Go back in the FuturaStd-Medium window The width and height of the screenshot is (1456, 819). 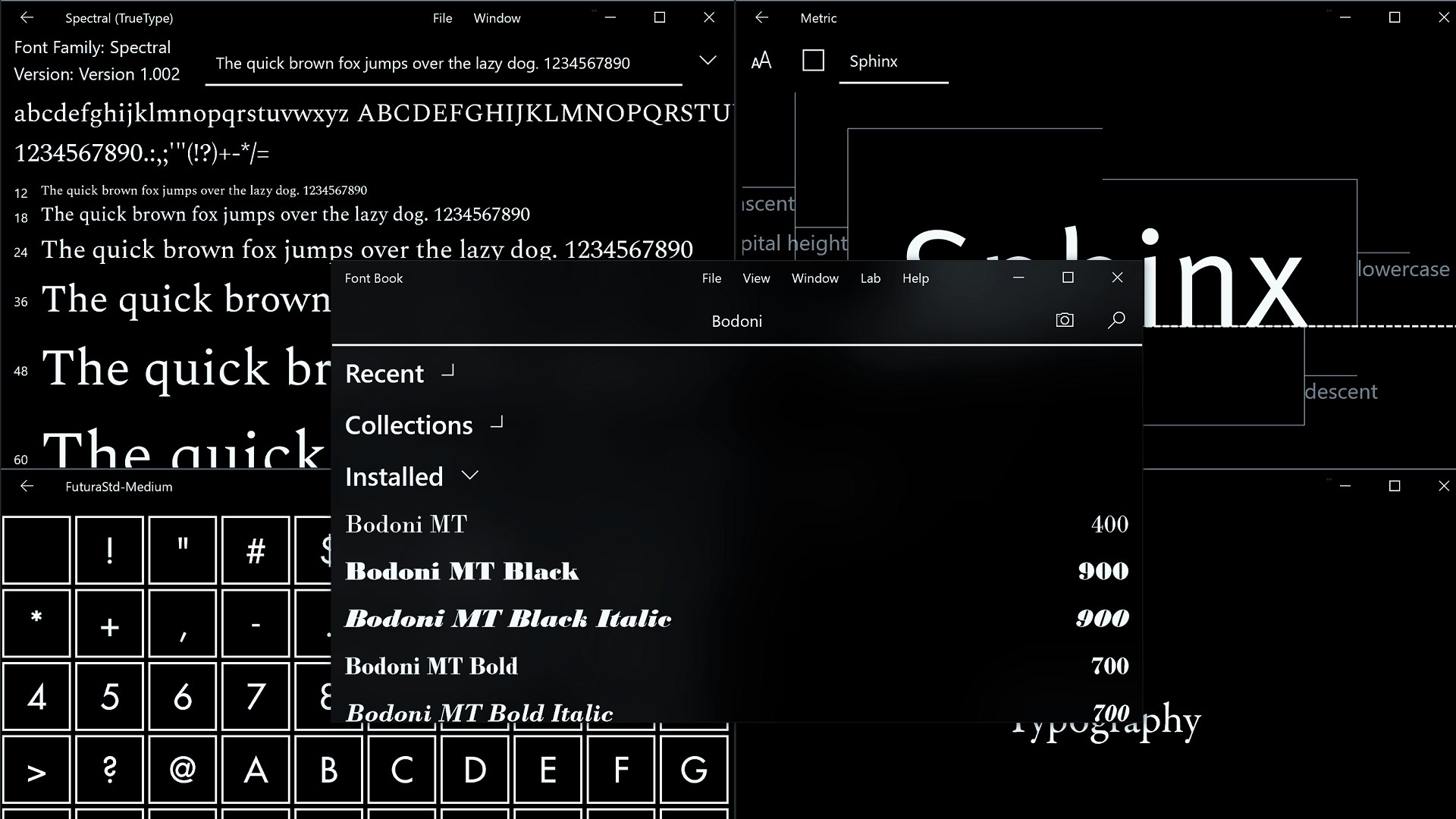[27, 486]
